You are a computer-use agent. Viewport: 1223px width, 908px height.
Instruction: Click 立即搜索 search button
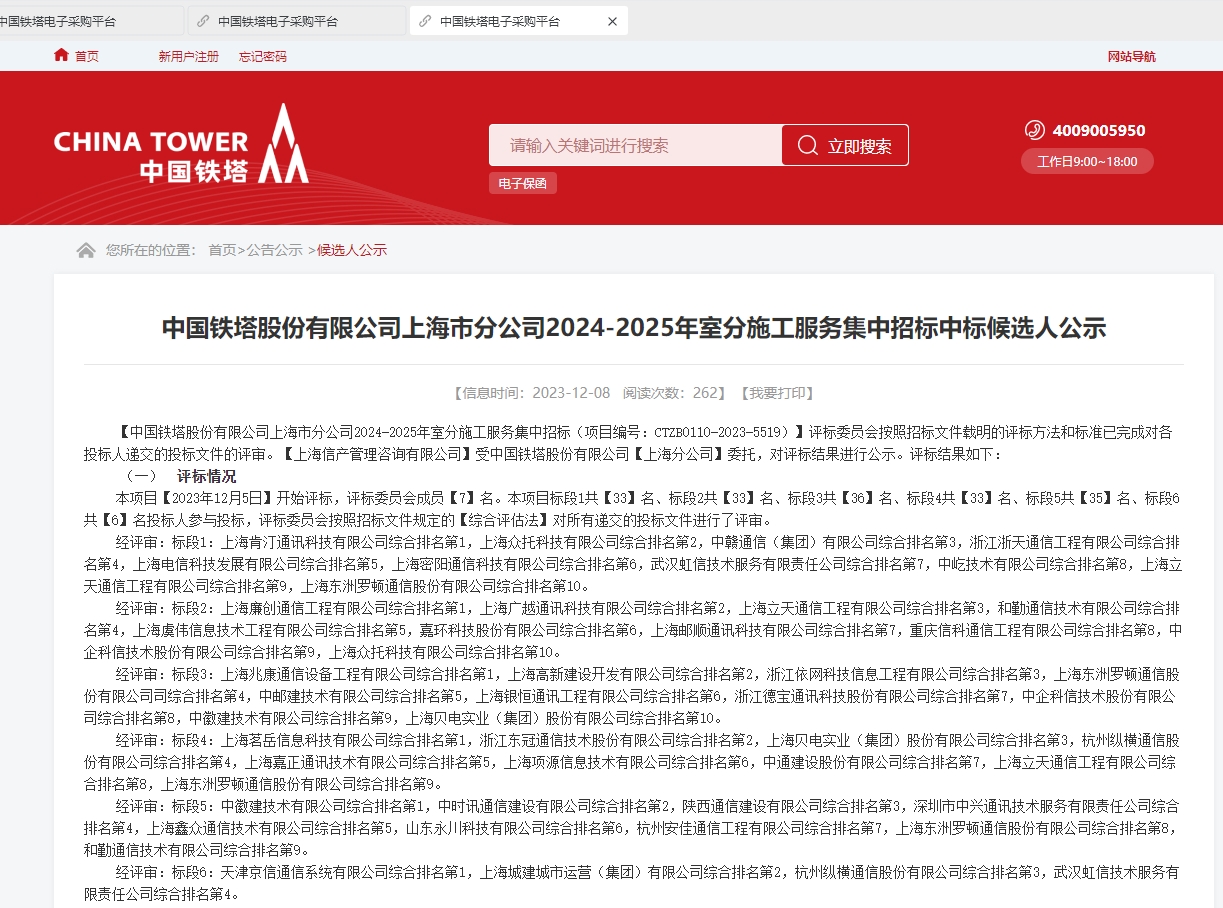pos(845,145)
